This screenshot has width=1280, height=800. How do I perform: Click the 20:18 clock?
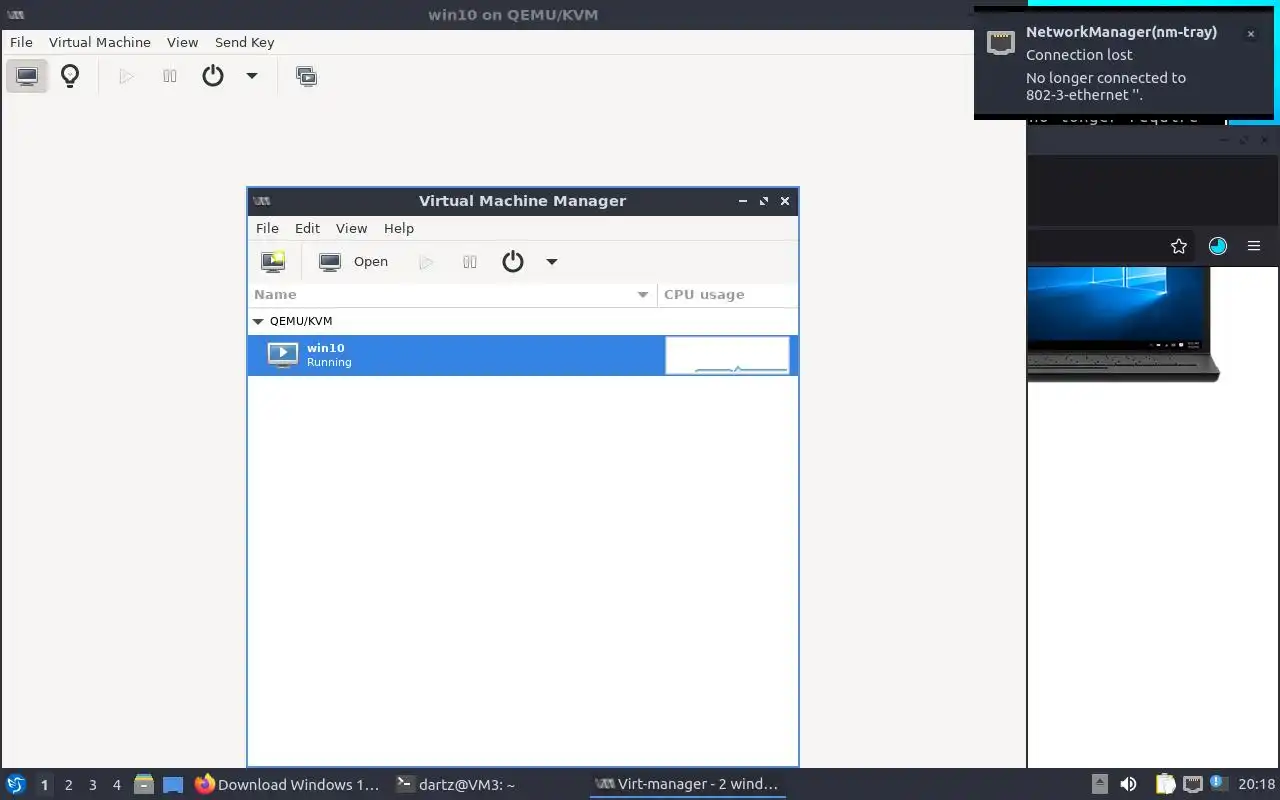pos(1256,785)
